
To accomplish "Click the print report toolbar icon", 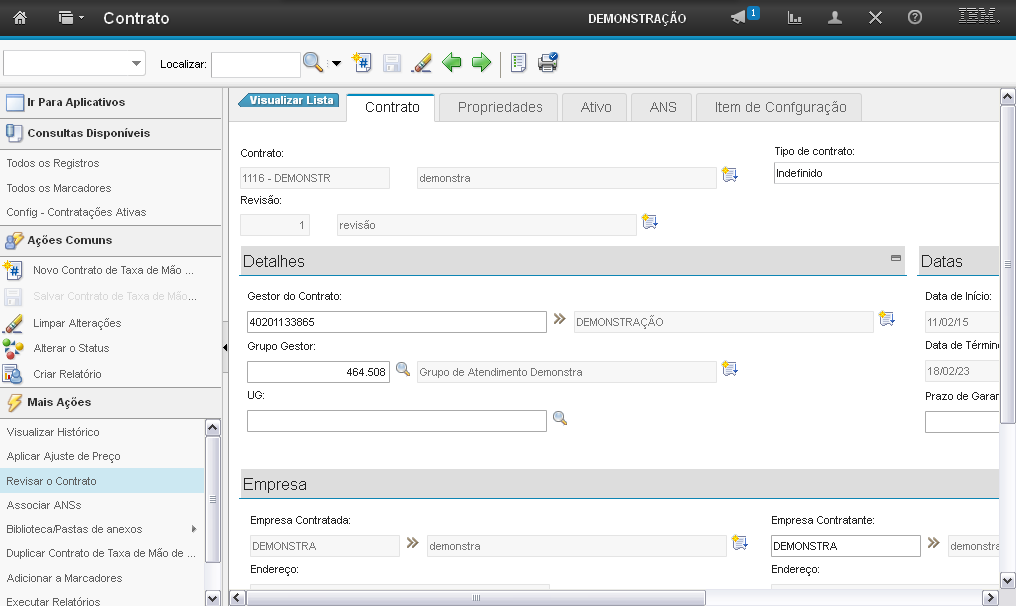I will coord(548,63).
